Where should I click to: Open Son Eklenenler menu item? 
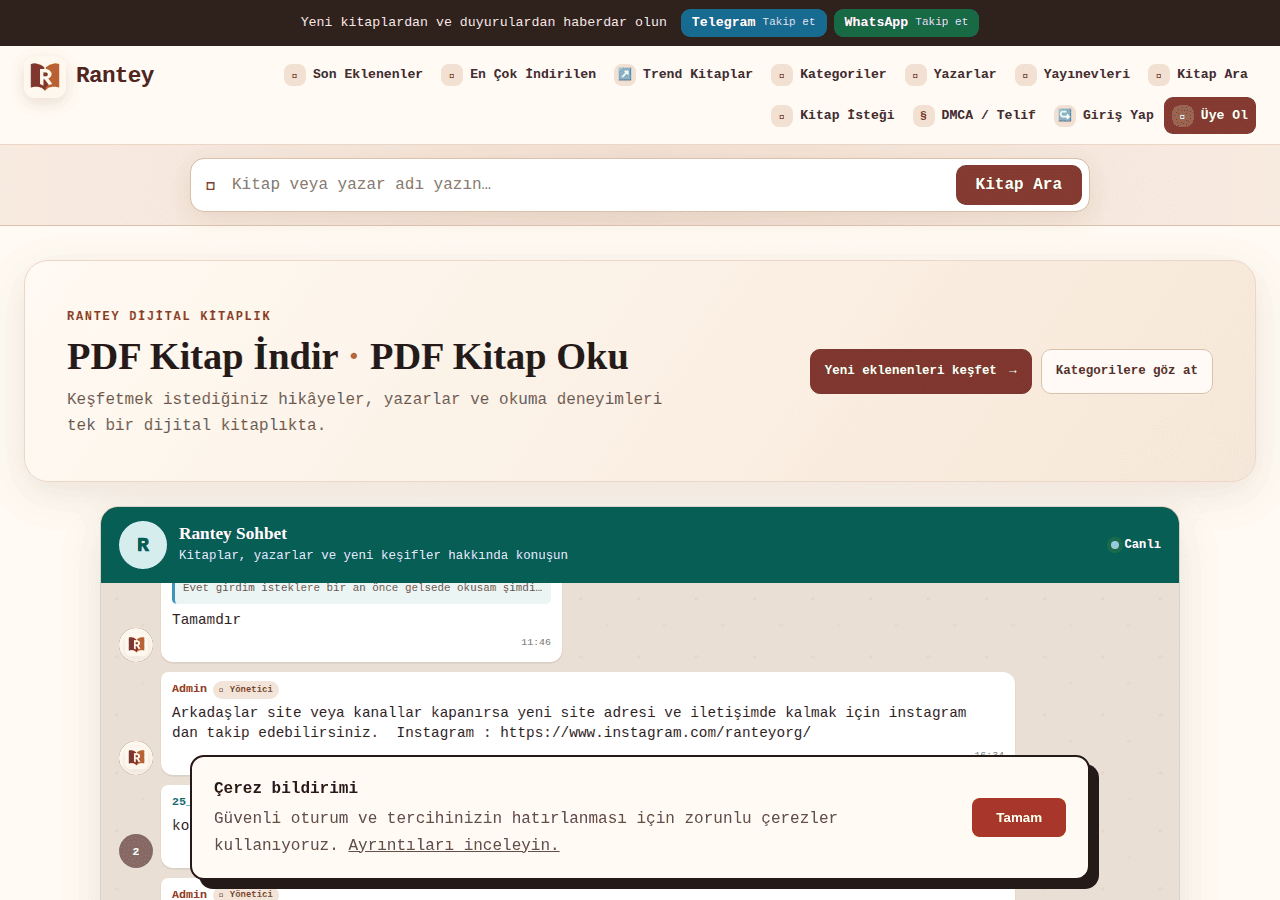point(353,75)
